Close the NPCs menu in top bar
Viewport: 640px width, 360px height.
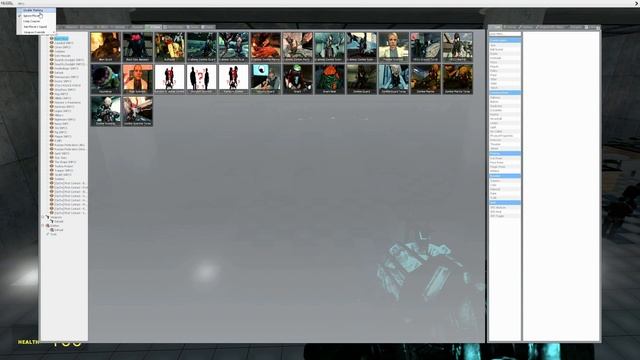[x=21, y=3]
